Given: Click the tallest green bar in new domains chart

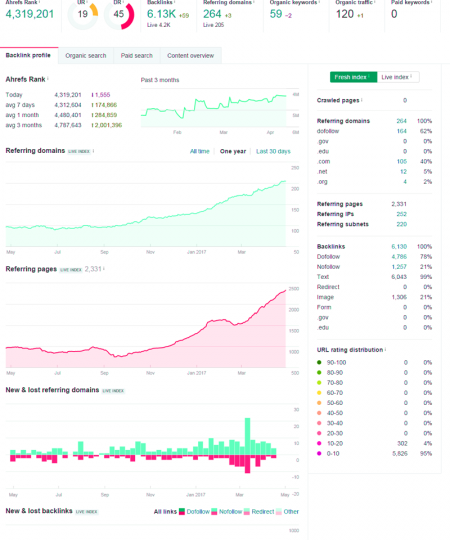Looking at the screenshot, I should pos(248,436).
